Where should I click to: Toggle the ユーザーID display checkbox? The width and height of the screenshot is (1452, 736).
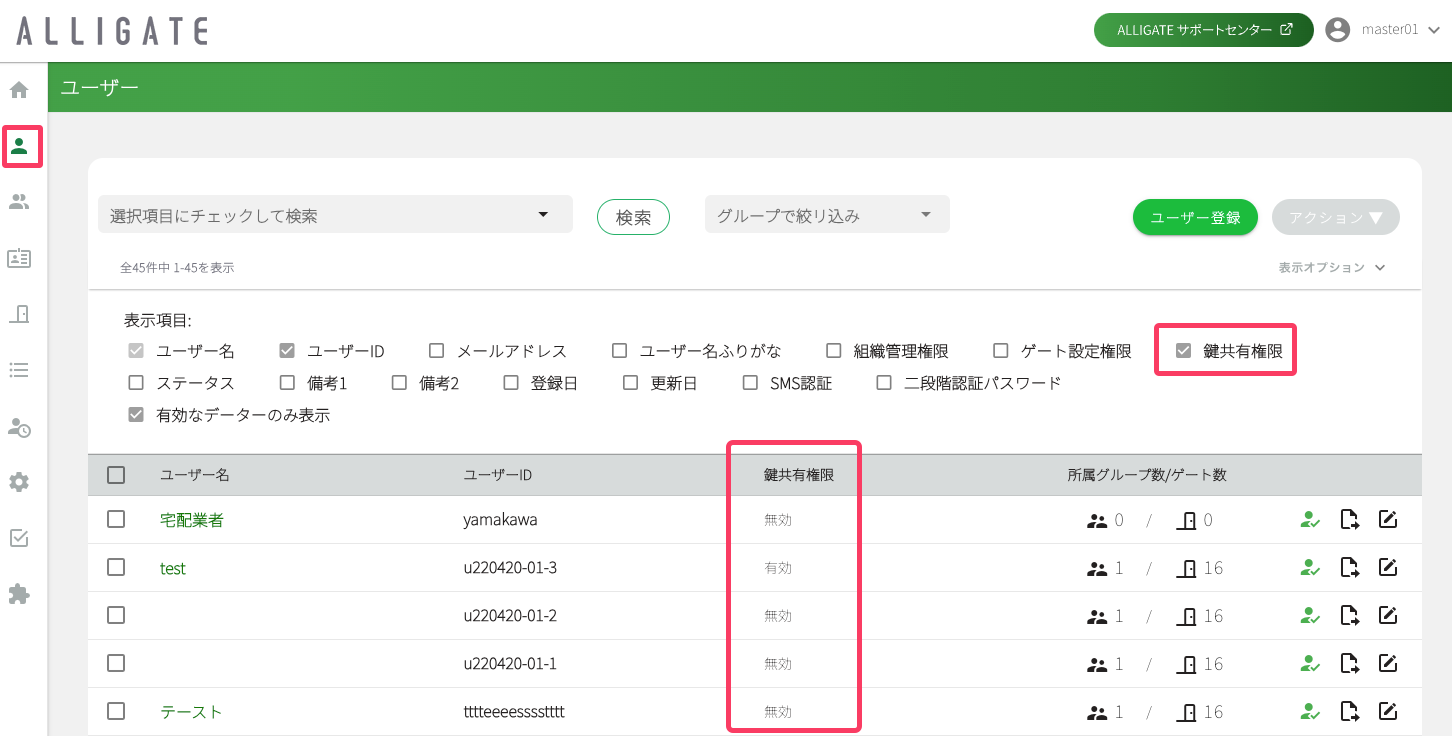tap(287, 351)
